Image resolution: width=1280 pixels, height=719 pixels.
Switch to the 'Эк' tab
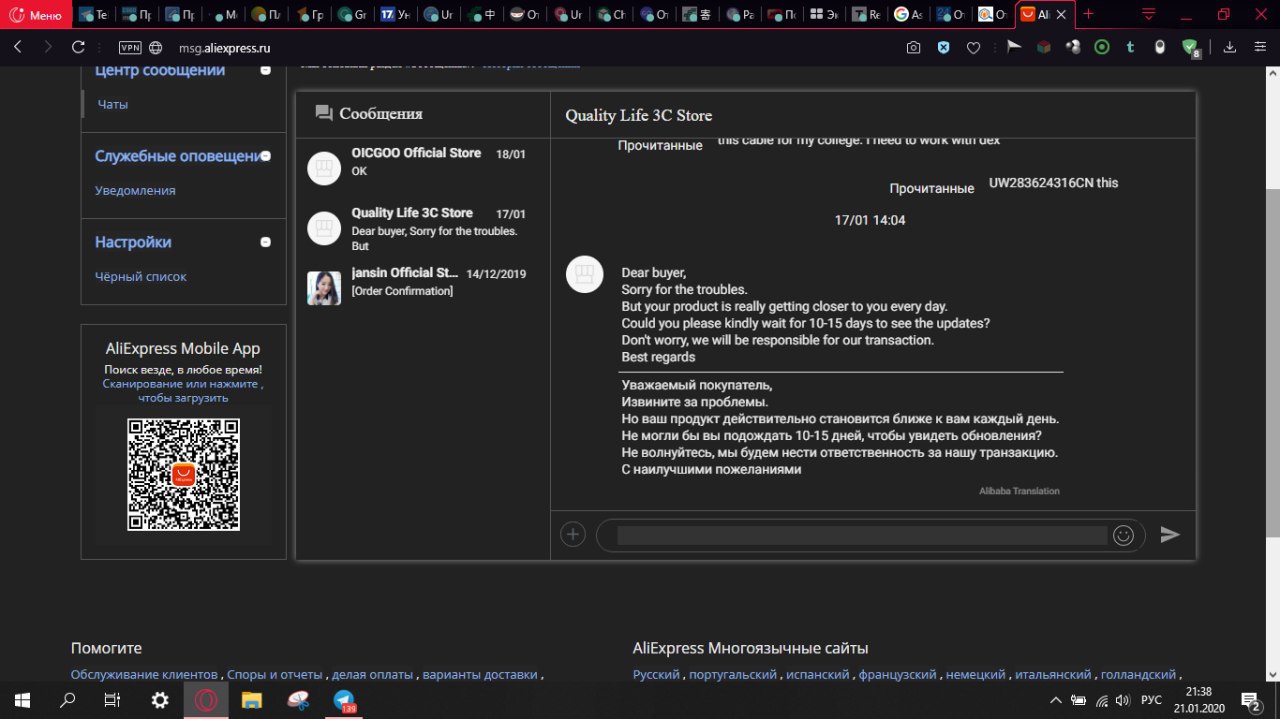click(x=825, y=15)
